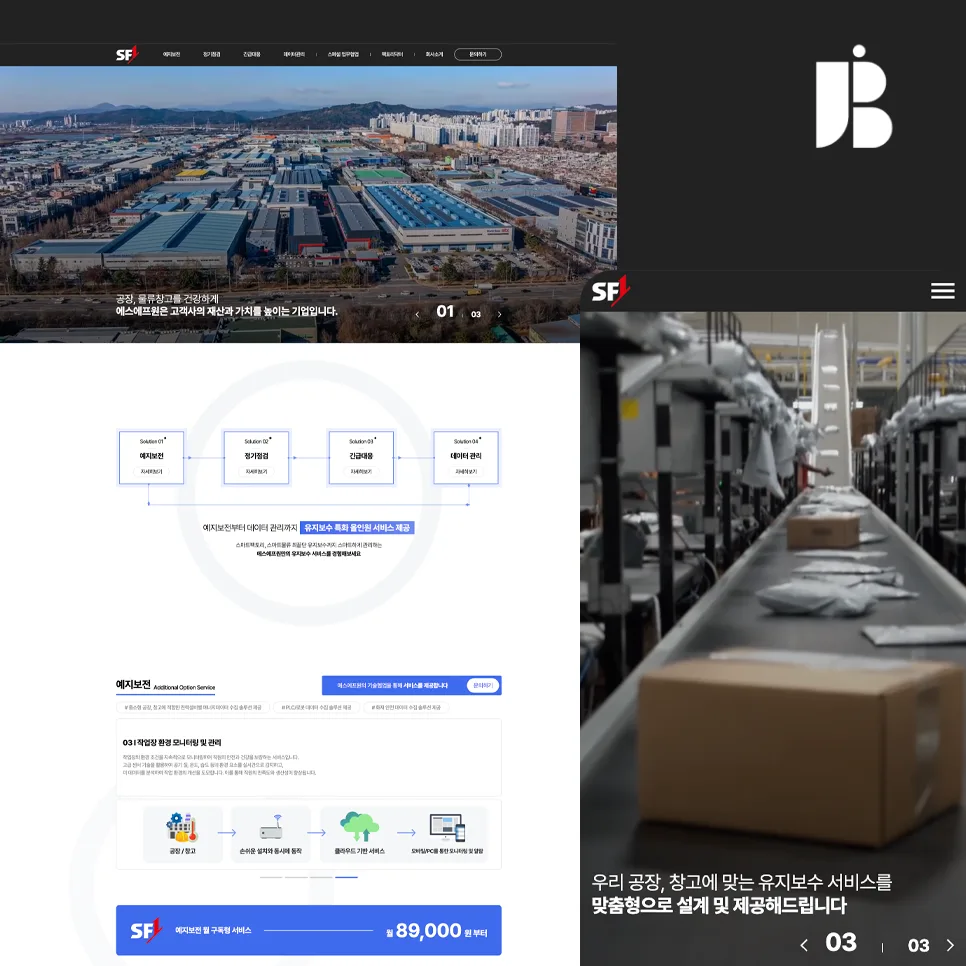This screenshot has height=966, width=966.
Task: Click the 89,000 price in the blue banner
Action: [428, 930]
